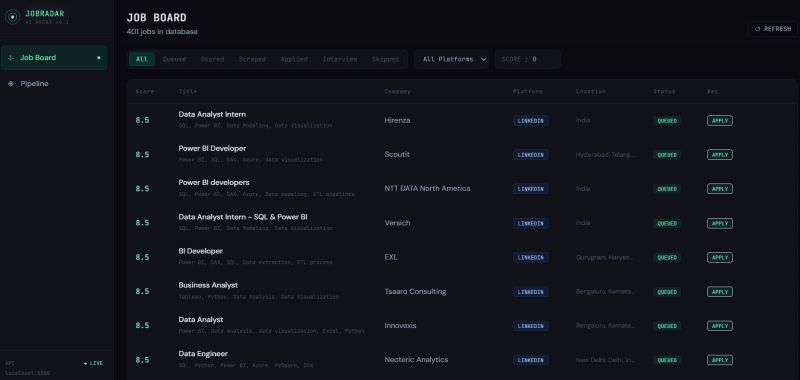Select the Scraped filter tab
This screenshot has height=380, width=800.
pyautogui.click(x=252, y=59)
